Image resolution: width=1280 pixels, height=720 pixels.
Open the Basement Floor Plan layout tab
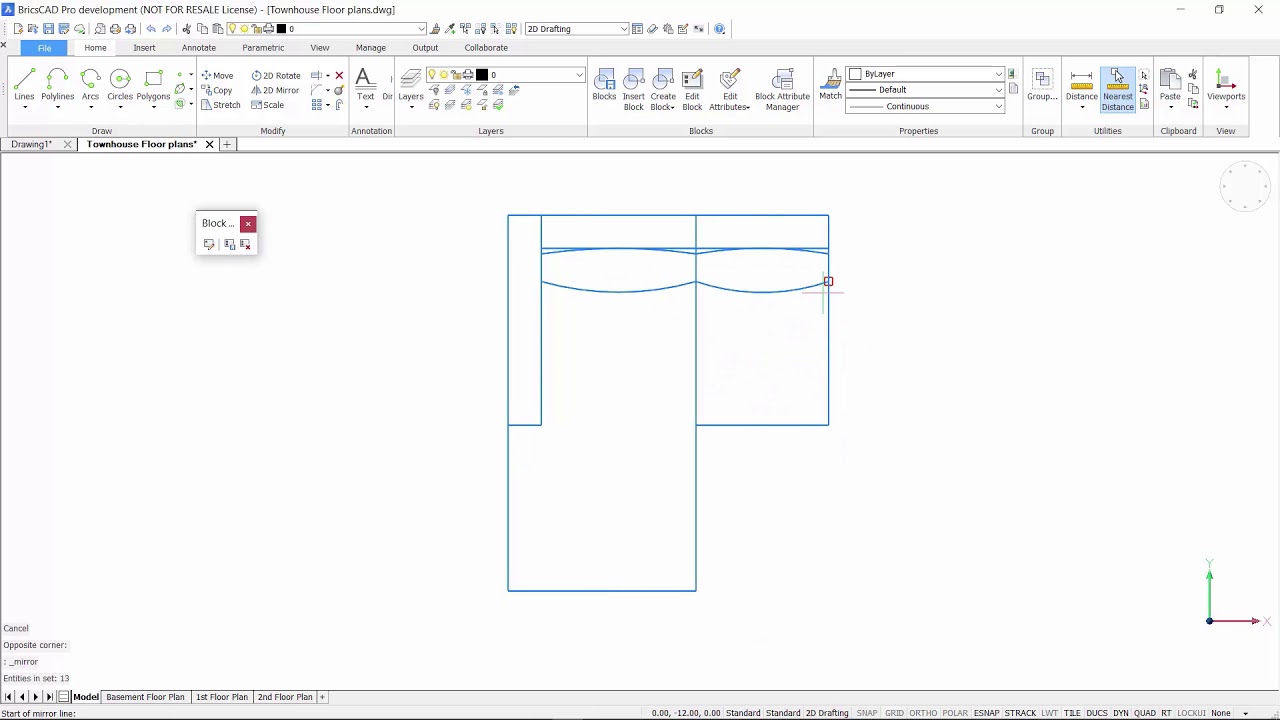(146, 697)
